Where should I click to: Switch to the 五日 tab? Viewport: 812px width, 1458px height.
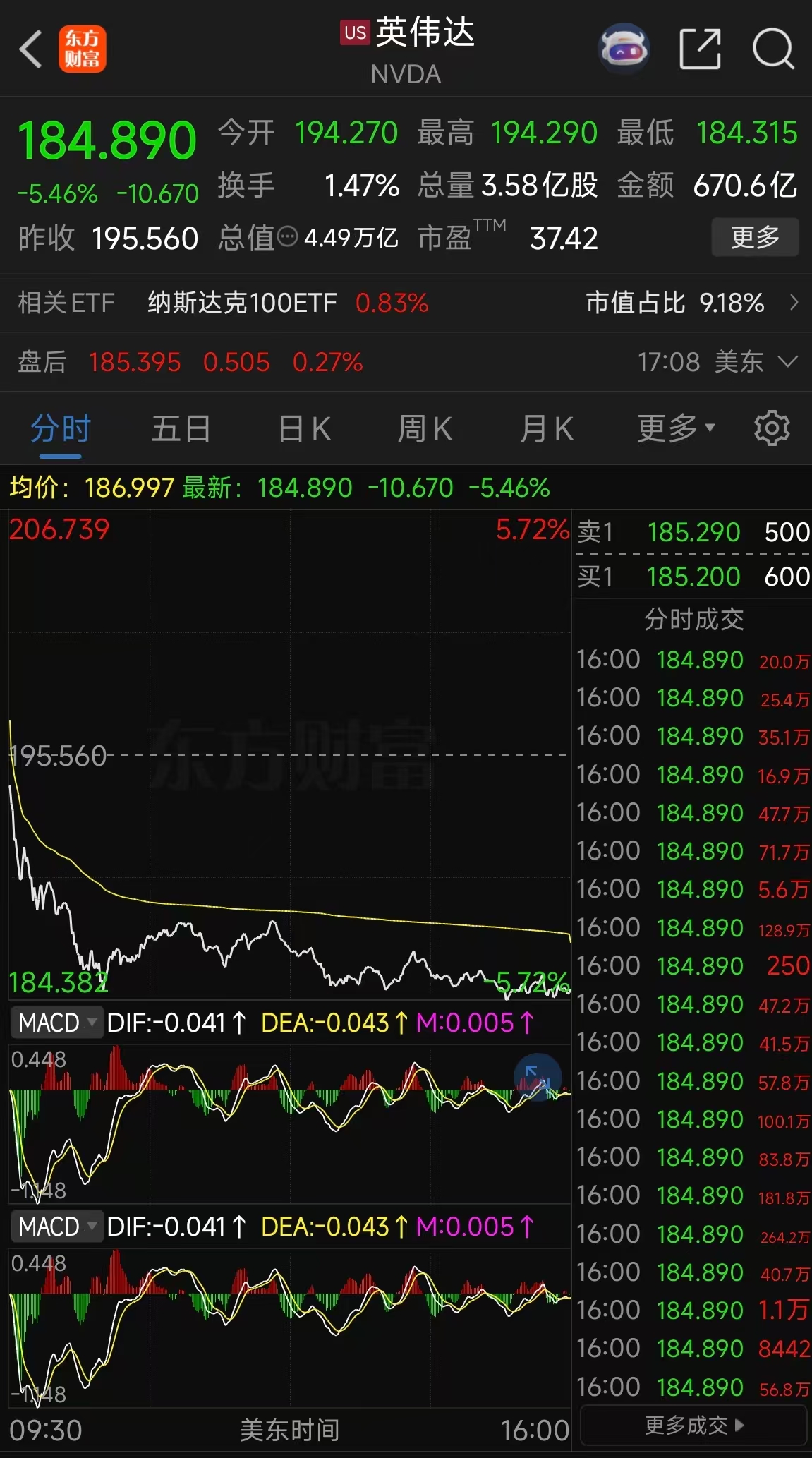click(x=181, y=428)
